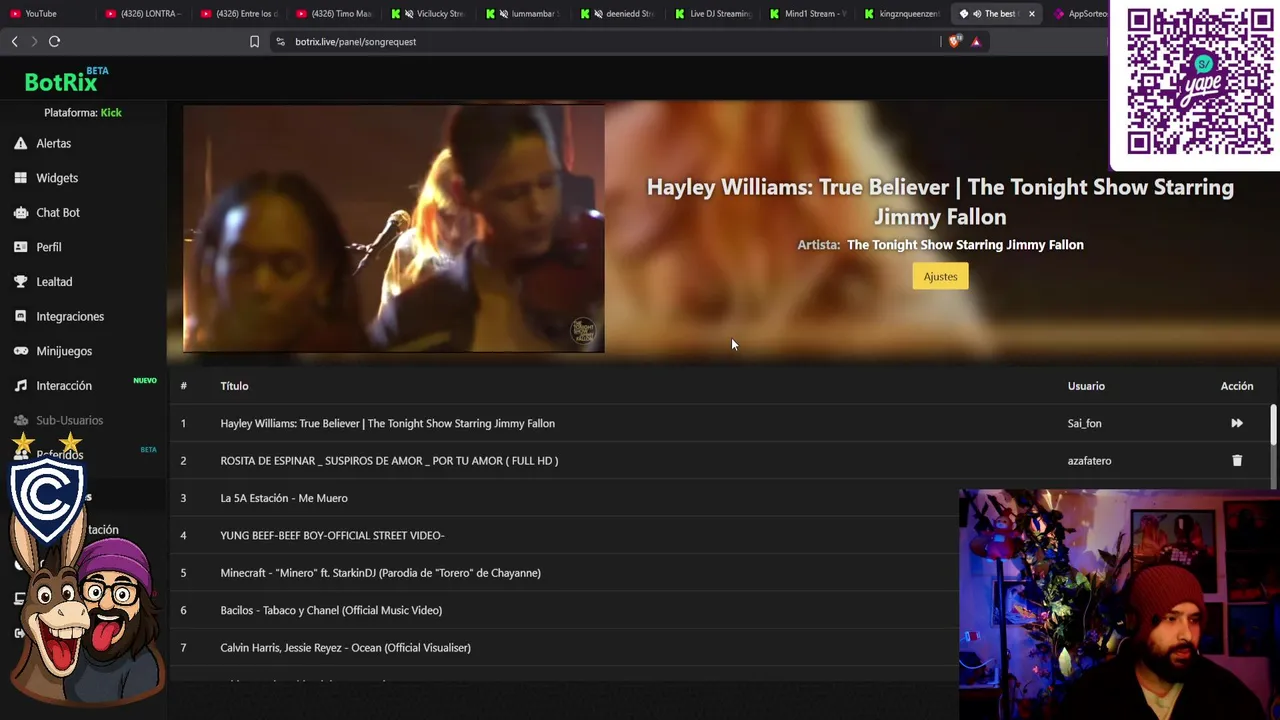Click the username azafatero
Screen dimensions: 1280x720
click(1089, 461)
